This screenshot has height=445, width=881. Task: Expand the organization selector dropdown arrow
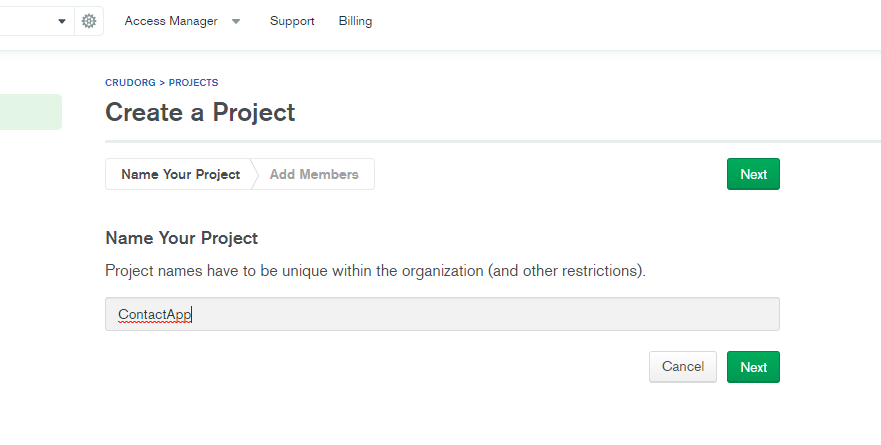click(x=63, y=21)
